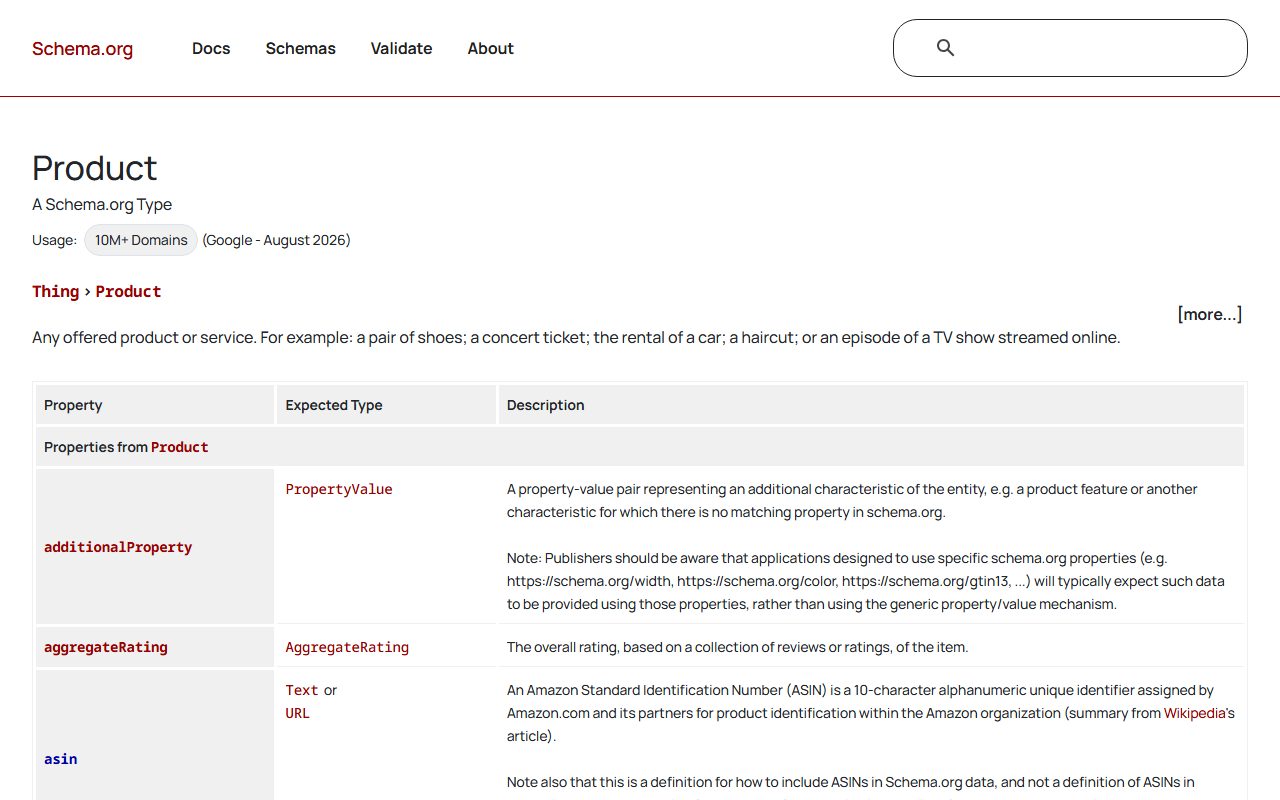
Task: Select the About menu item
Action: click(490, 48)
